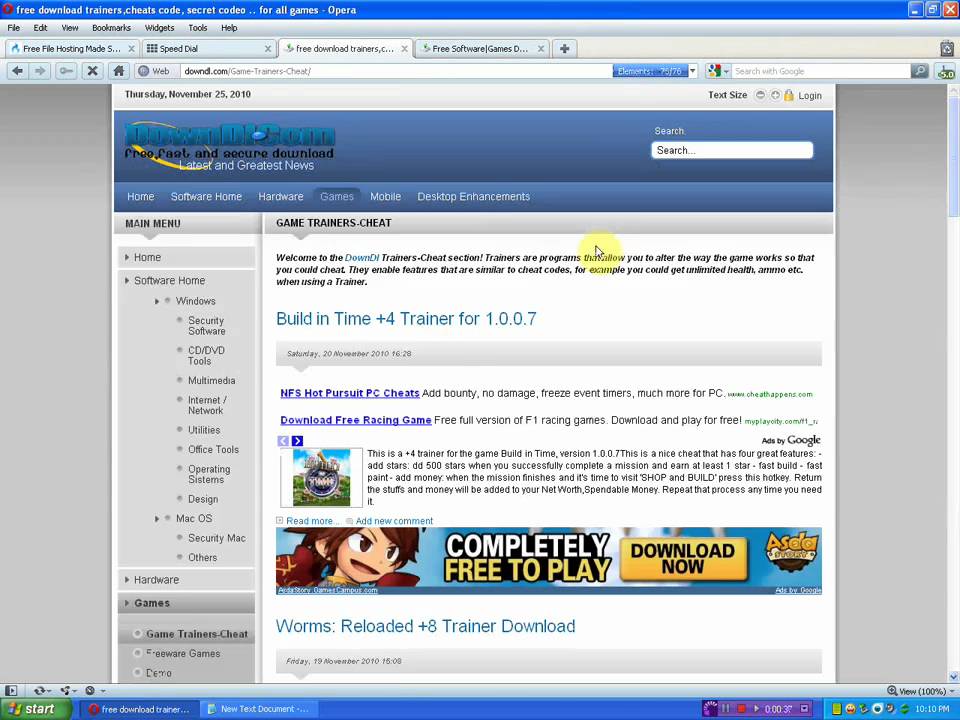Open the Help menu
This screenshot has height=720, width=960.
click(229, 28)
